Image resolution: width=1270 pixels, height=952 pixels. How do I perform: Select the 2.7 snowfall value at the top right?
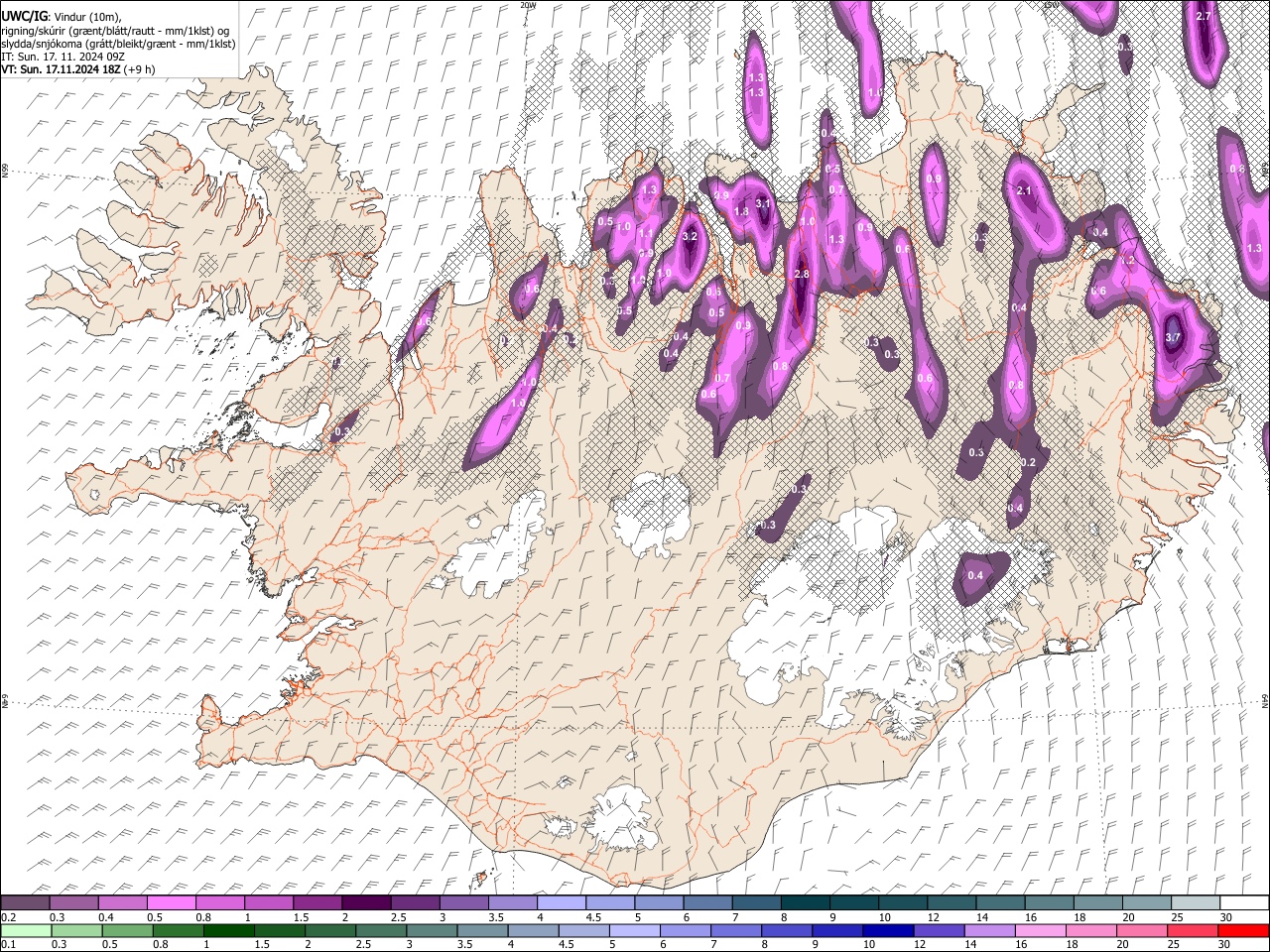(x=1205, y=17)
